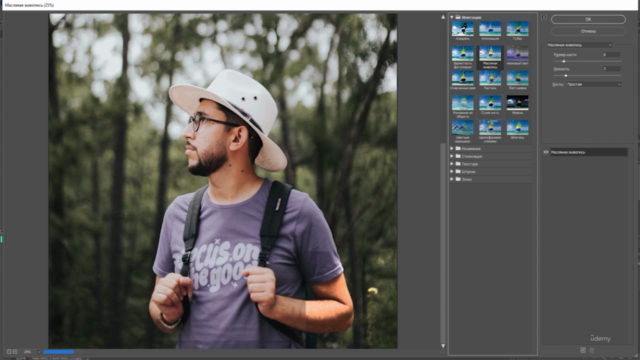
Task: Select the Аппликация filter thumbnail
Action: click(490, 29)
